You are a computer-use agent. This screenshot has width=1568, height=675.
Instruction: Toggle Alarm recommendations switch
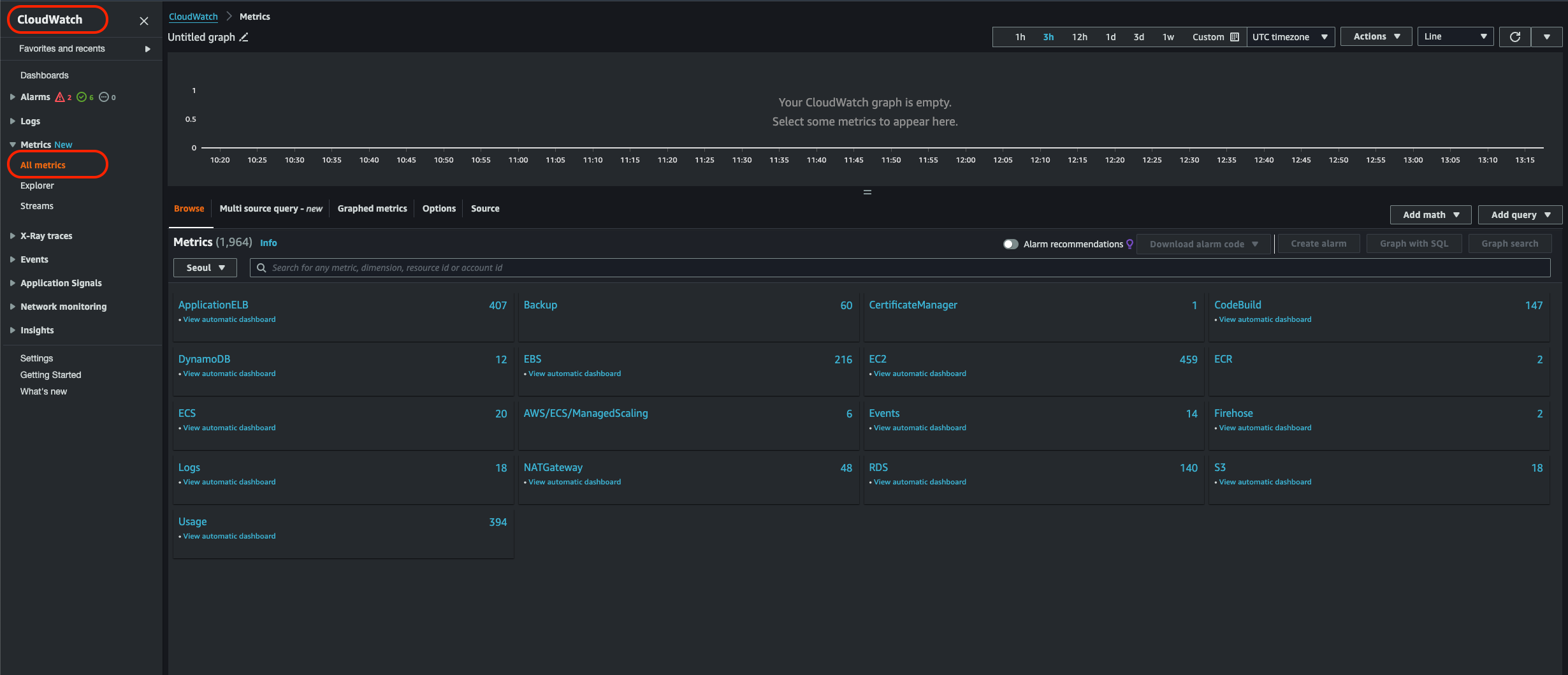1010,244
